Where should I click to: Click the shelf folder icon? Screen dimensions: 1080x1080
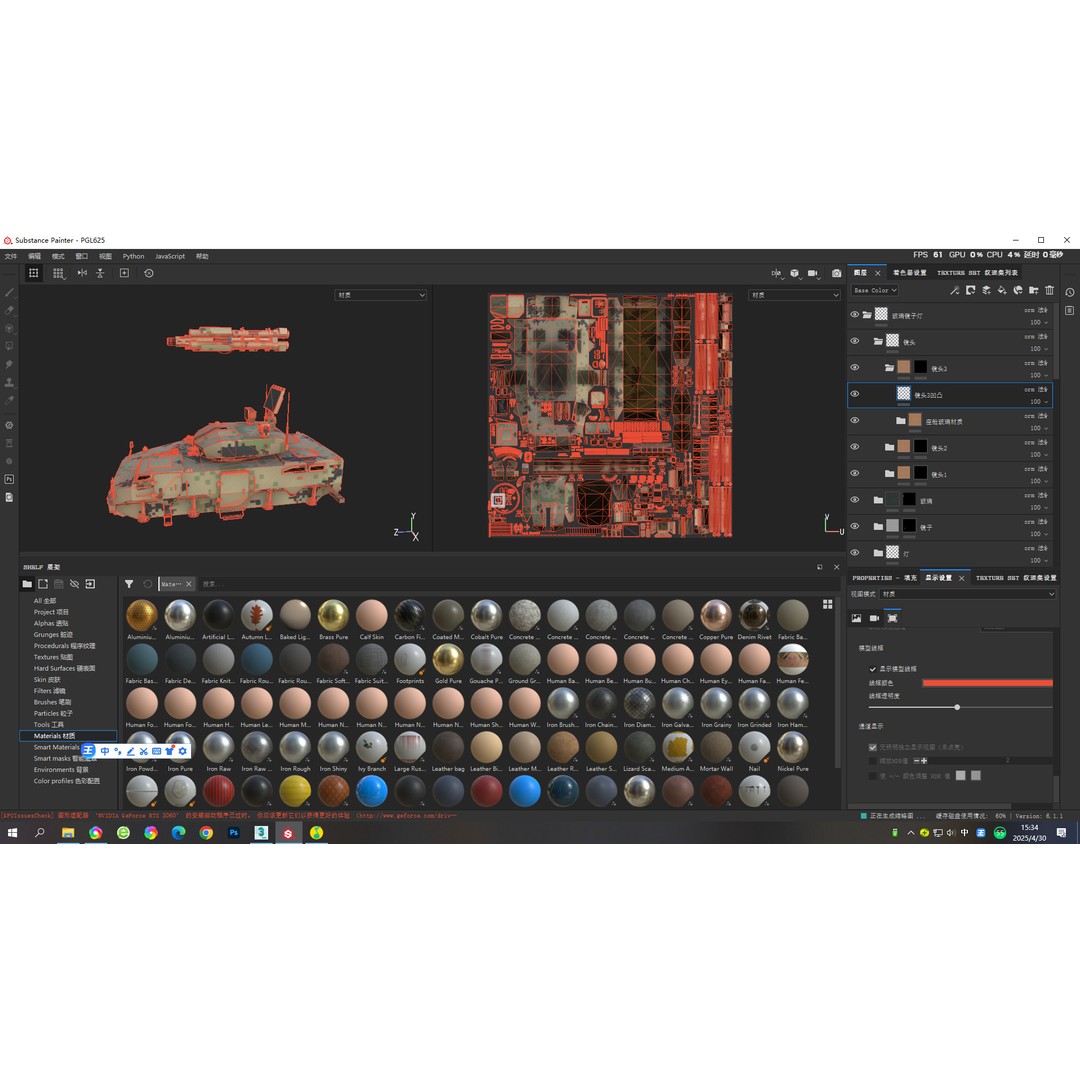pos(27,584)
